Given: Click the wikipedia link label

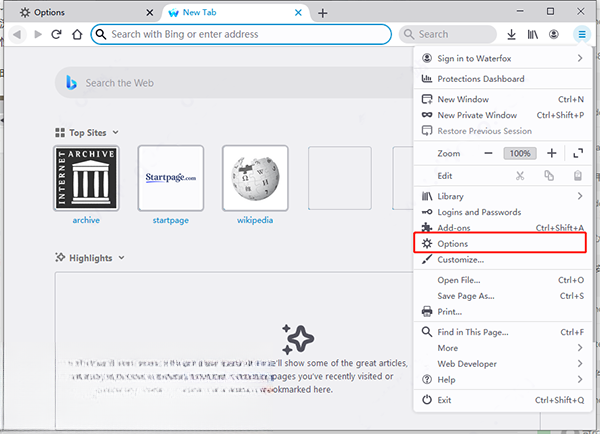Looking at the screenshot, I should point(255,220).
